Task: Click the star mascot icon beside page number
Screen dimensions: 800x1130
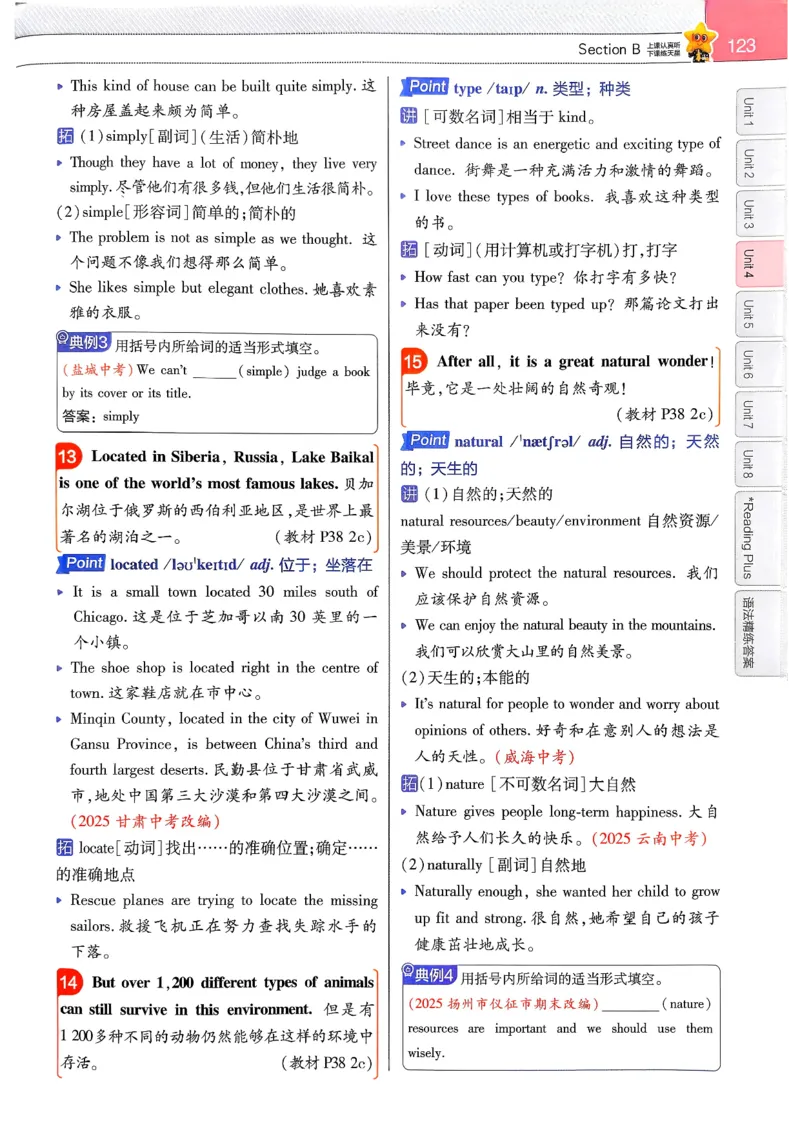Action: click(x=699, y=40)
